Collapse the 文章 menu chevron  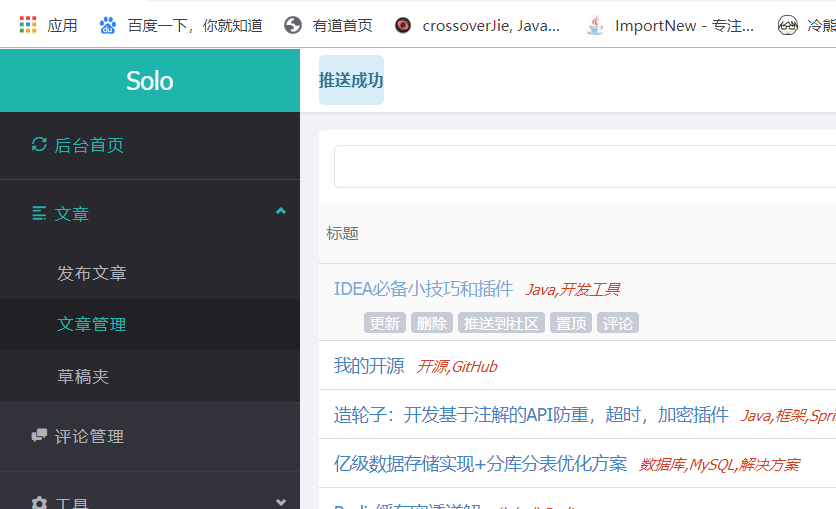click(281, 211)
